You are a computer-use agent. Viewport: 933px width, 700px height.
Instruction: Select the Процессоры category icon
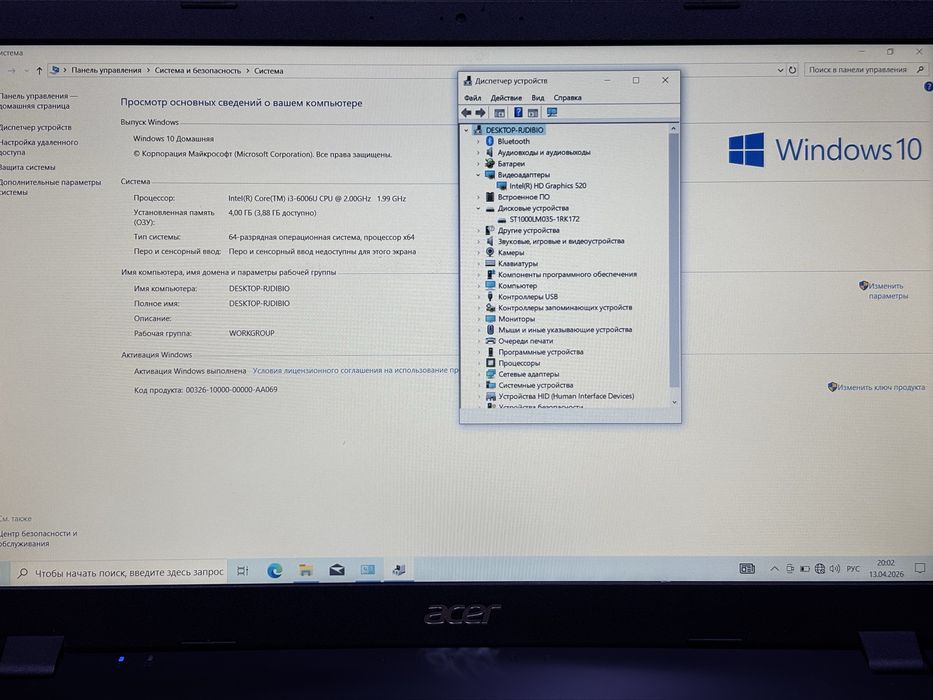[490, 362]
